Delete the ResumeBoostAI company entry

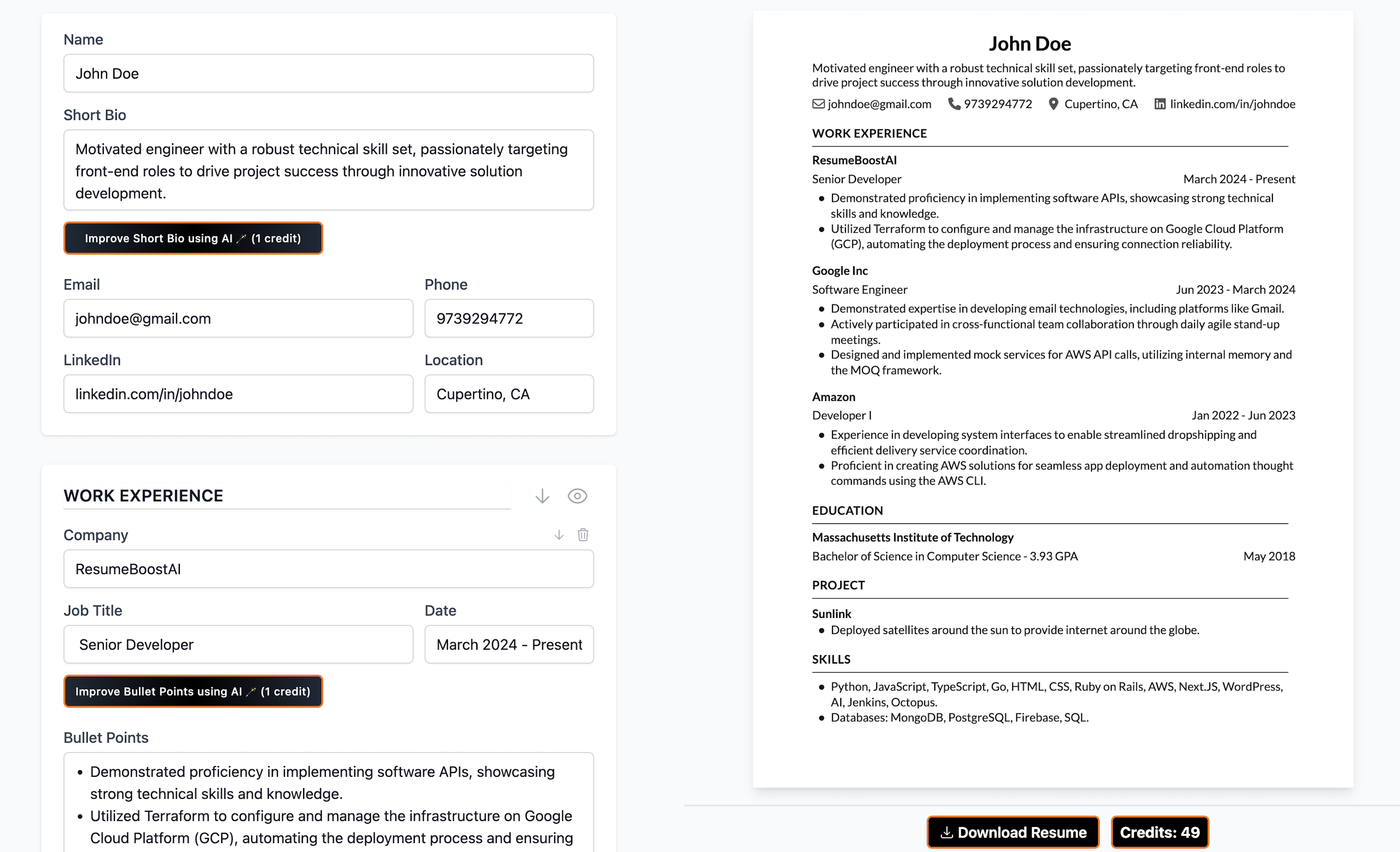(x=583, y=534)
